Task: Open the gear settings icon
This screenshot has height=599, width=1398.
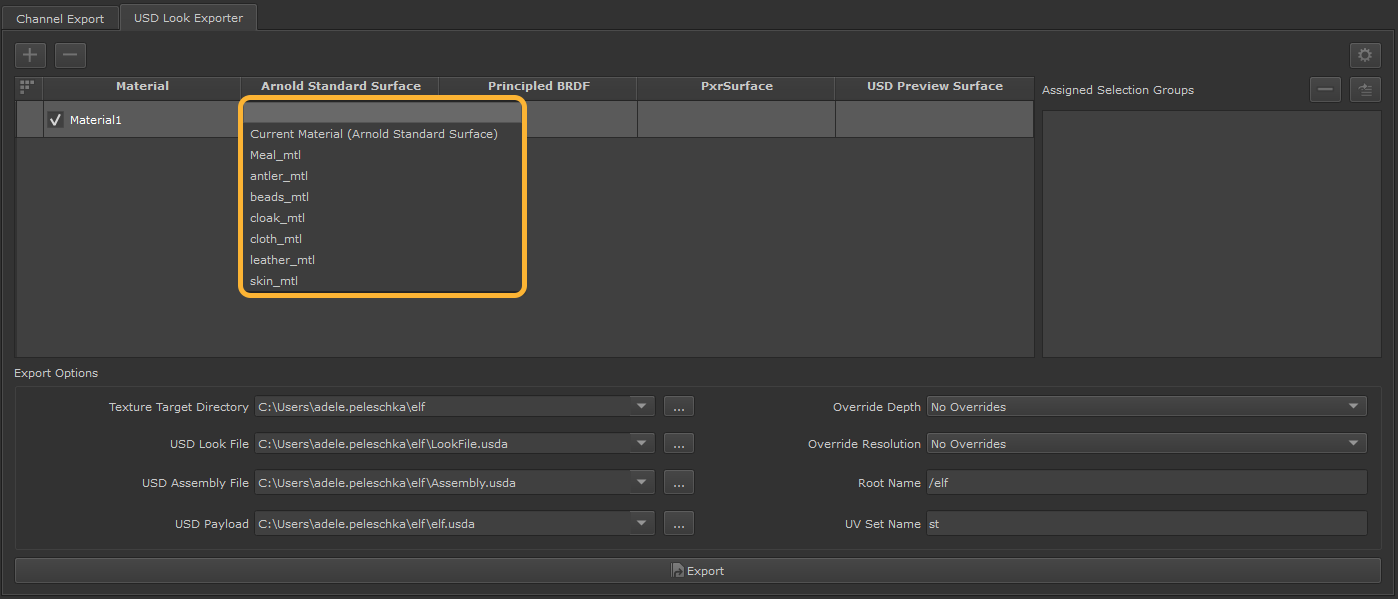Action: coord(1364,56)
